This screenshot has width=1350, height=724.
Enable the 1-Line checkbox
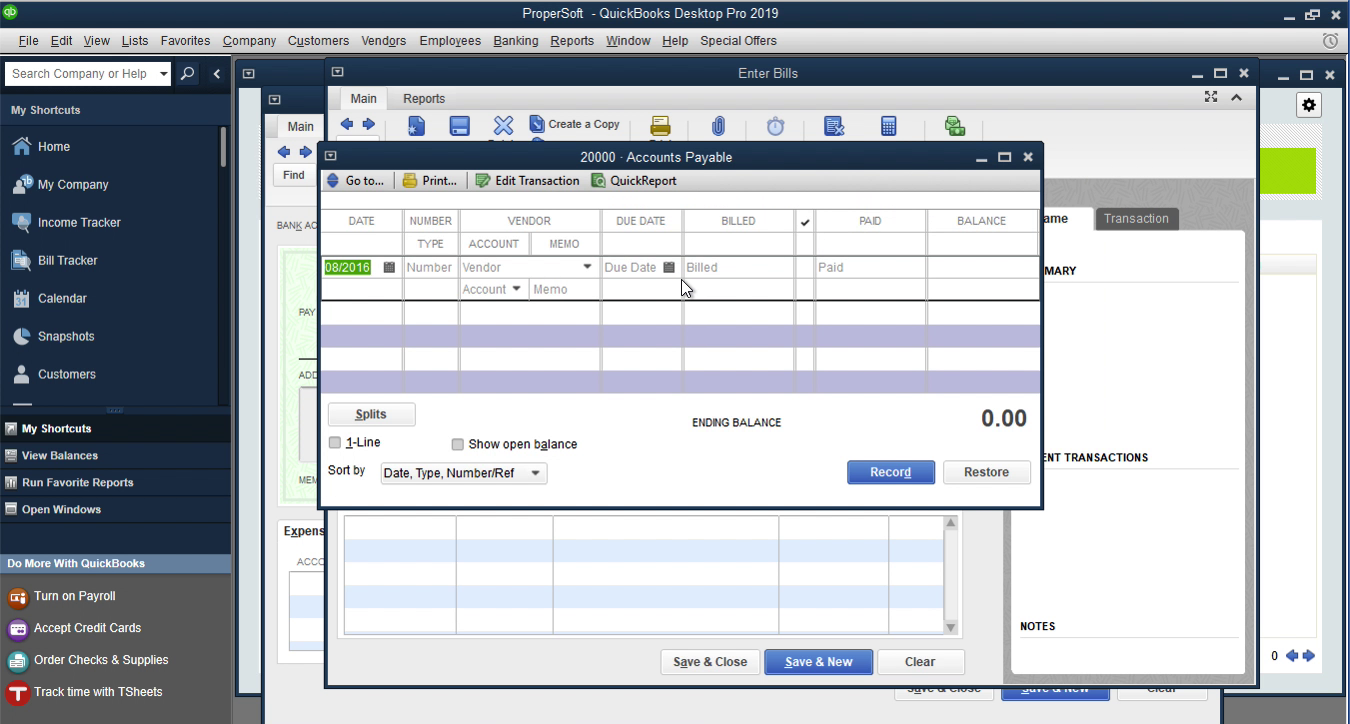[335, 443]
